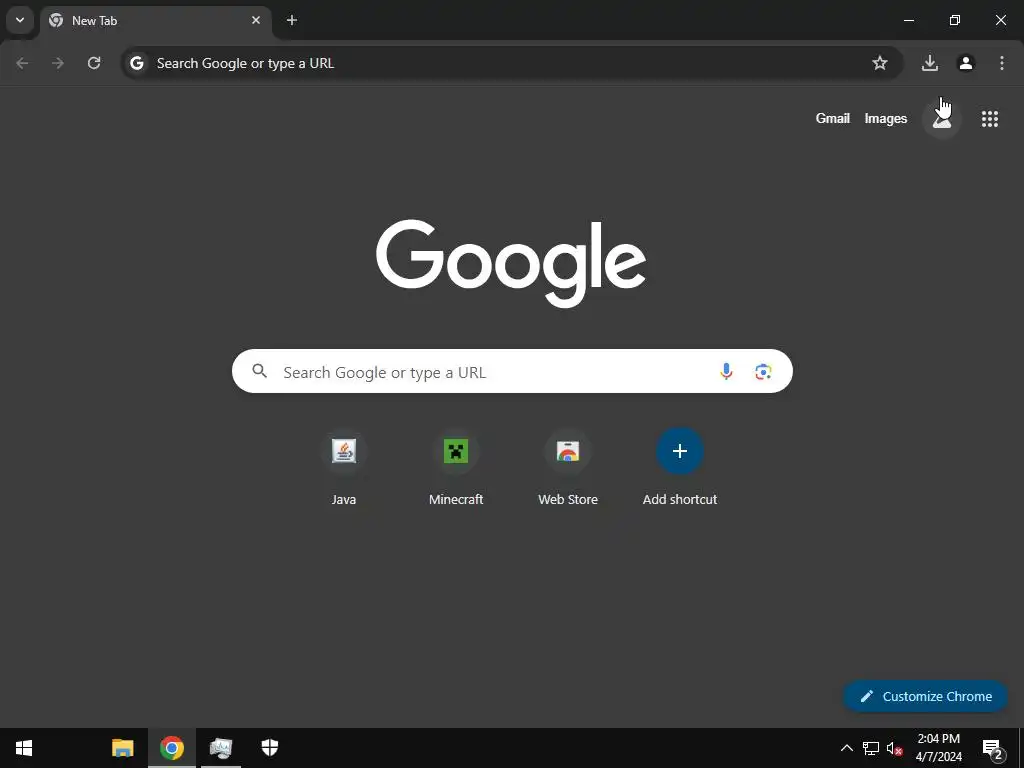Start voice search with the microphone
The width and height of the screenshot is (1024, 768).
tap(726, 372)
